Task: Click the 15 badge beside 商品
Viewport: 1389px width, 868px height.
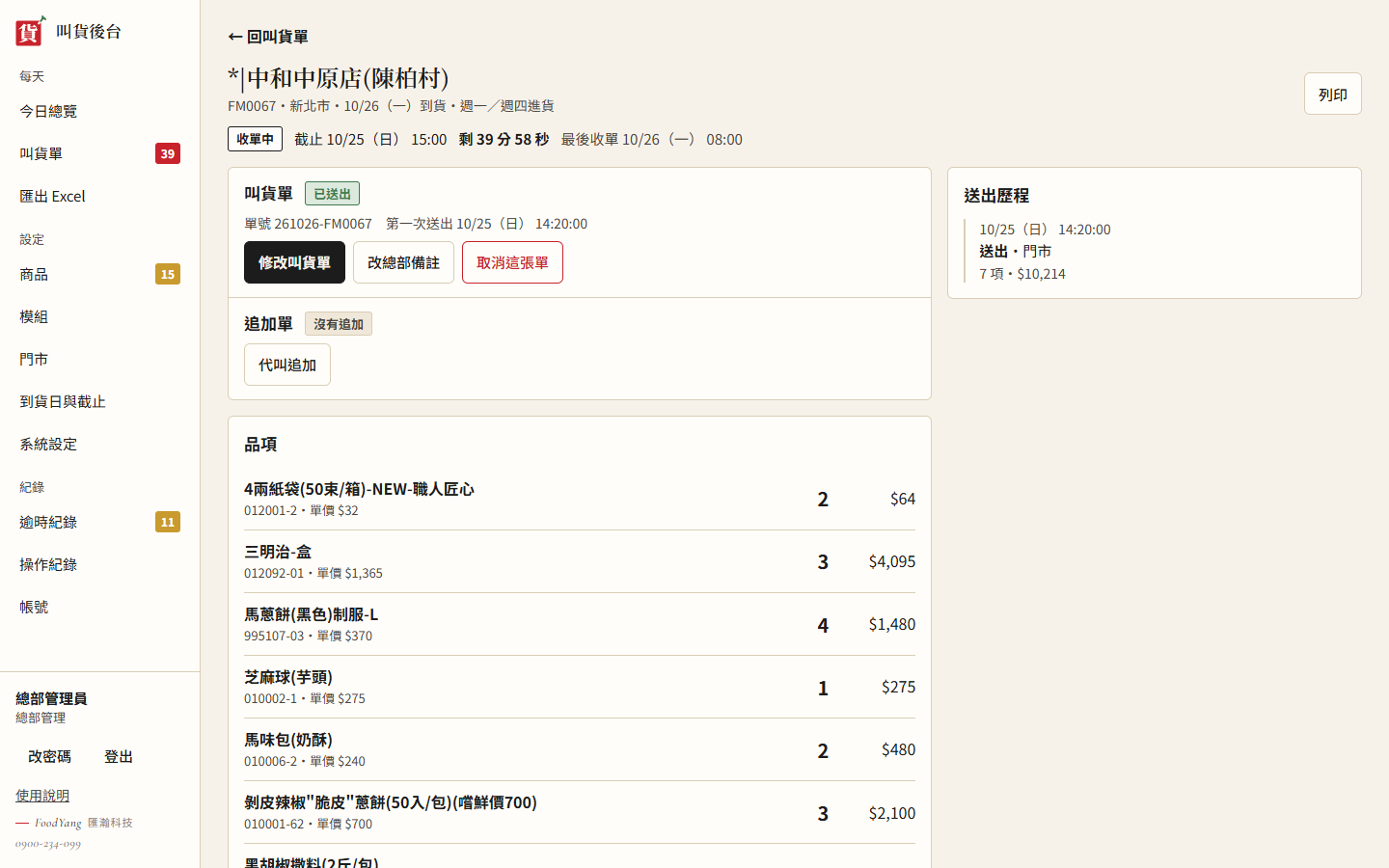Action: (168, 274)
